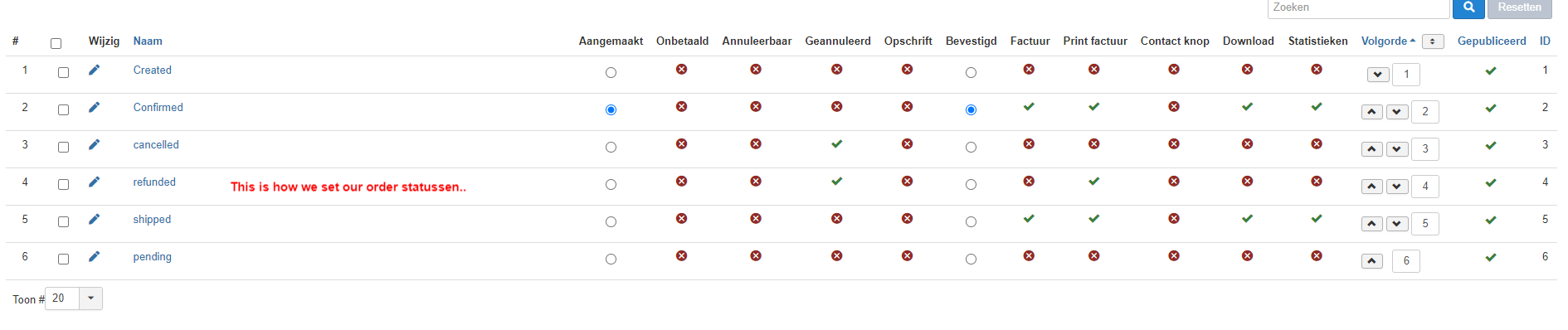1568x330 pixels.
Task: Move the refunded status up with its arrow
Action: [1372, 187]
